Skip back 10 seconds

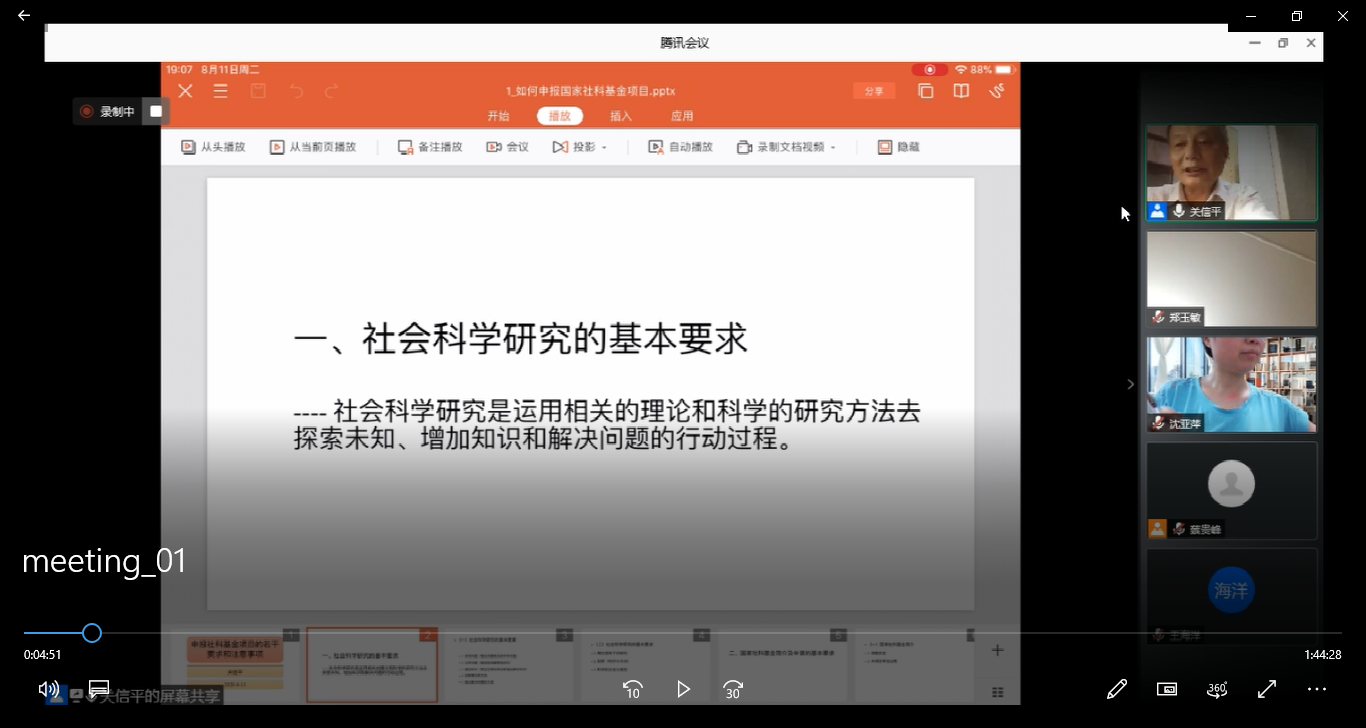tap(632, 689)
